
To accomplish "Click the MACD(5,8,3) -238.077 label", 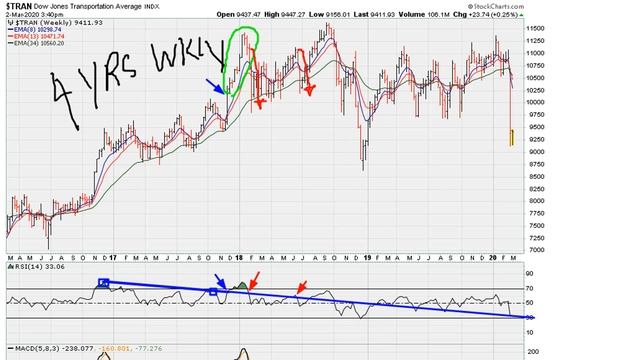I will pos(51,349).
